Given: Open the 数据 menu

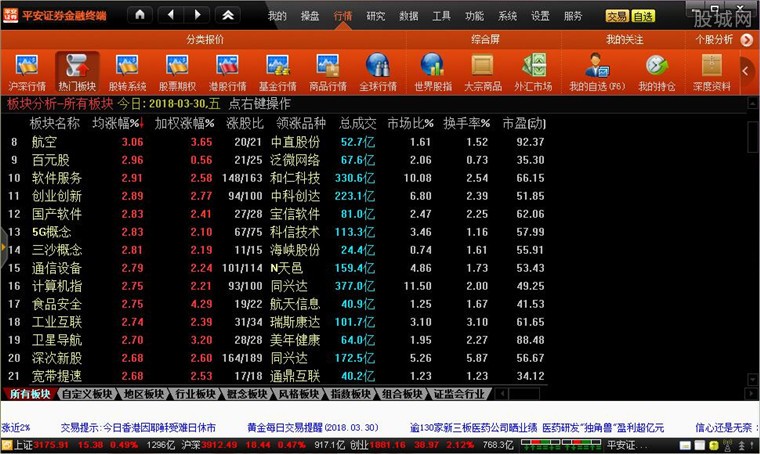Looking at the screenshot, I should click(409, 16).
